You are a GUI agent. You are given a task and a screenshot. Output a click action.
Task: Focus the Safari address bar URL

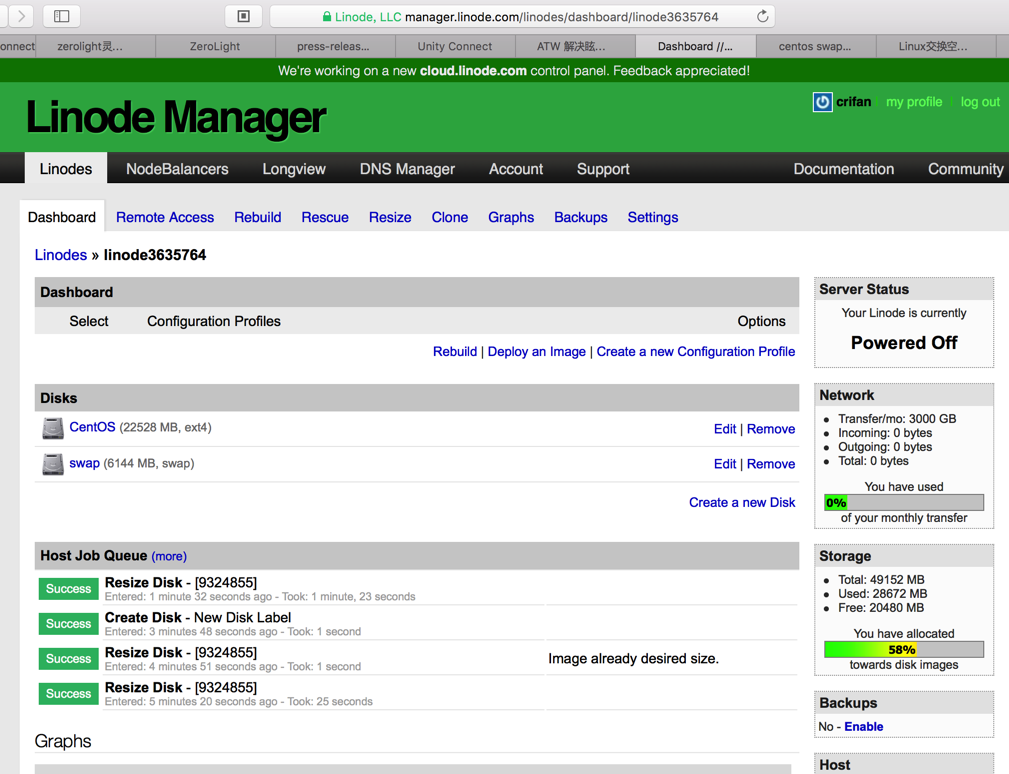pyautogui.click(x=522, y=17)
